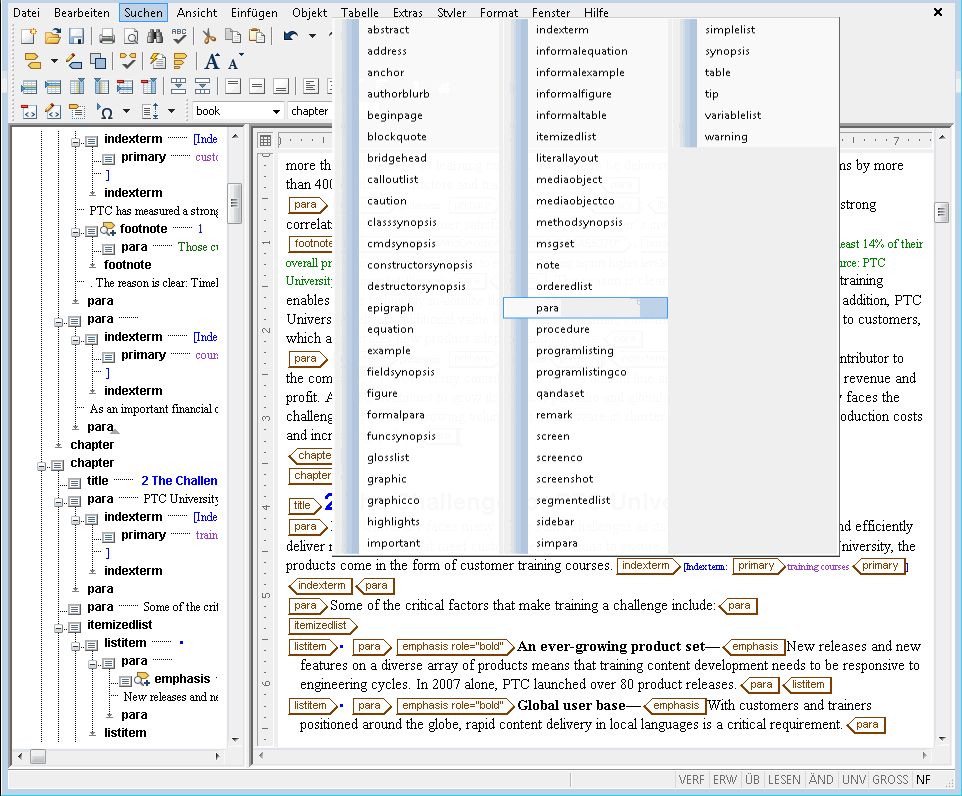The width and height of the screenshot is (962, 796).
Task: Select the 'title' row reading '2 The Challen'
Action: (x=152, y=481)
